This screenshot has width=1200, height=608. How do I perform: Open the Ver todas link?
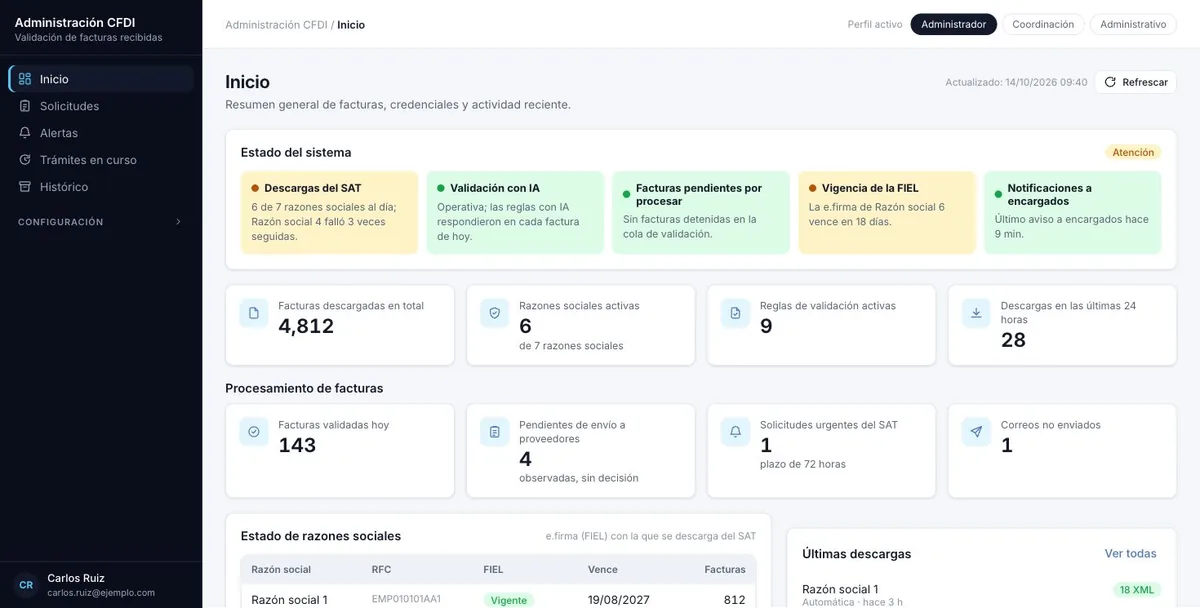coord(1130,553)
